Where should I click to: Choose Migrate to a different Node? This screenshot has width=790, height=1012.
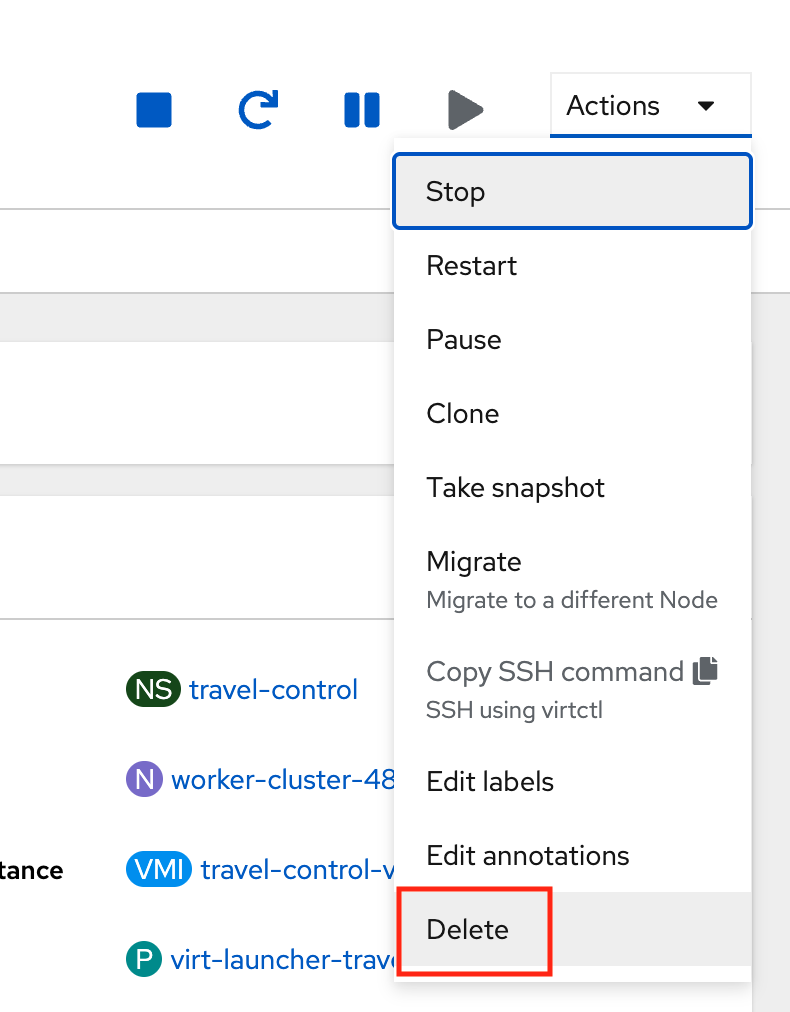572,580
